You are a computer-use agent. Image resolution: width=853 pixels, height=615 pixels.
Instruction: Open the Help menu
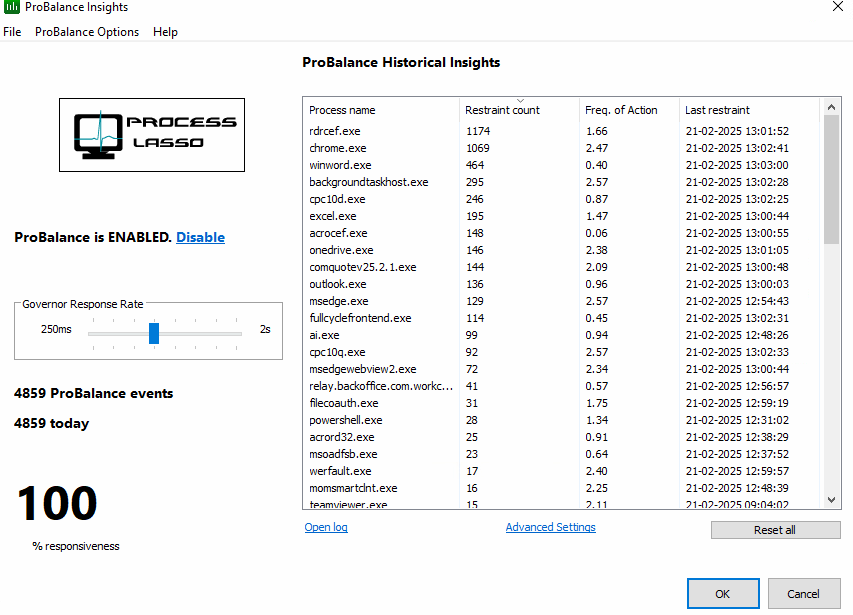(165, 32)
